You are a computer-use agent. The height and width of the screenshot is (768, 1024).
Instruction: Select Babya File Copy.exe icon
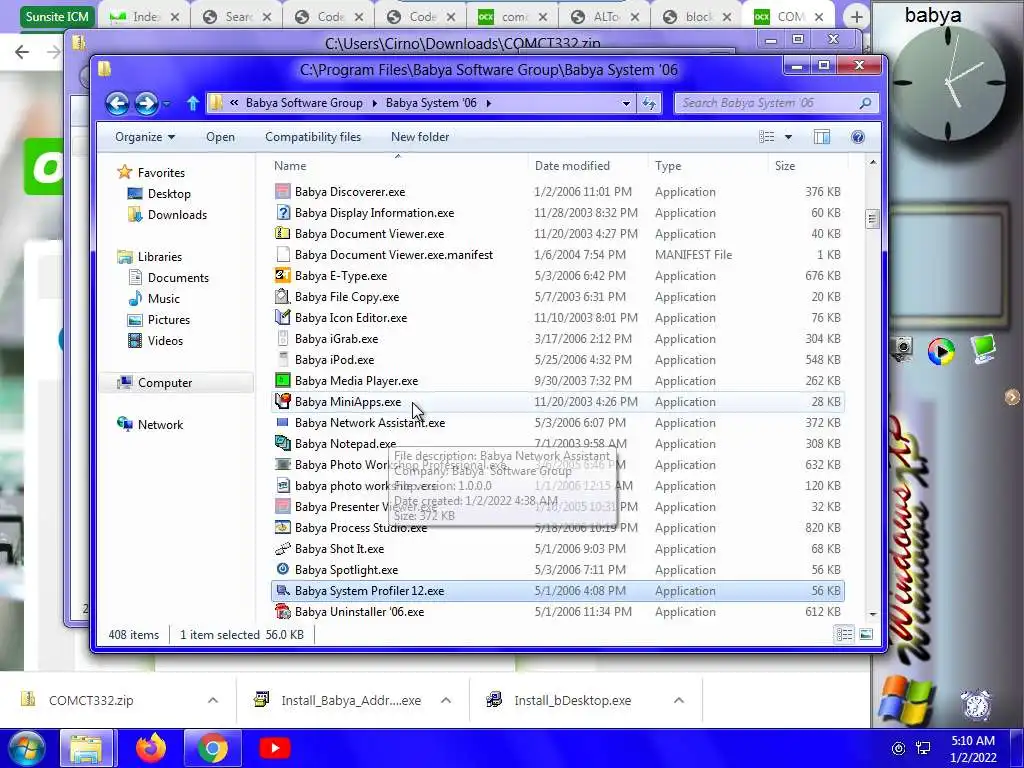[282, 296]
